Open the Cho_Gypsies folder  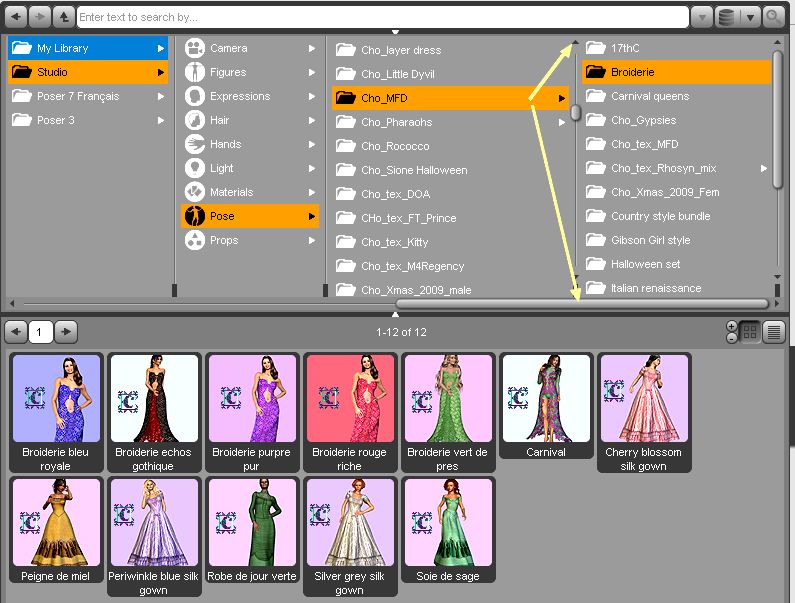[676, 120]
